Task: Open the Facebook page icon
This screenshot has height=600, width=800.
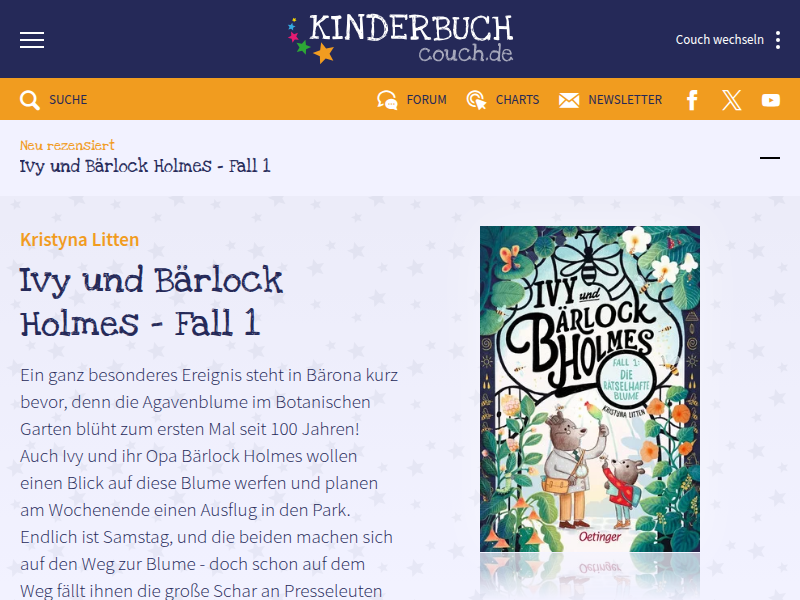Action: pos(692,100)
